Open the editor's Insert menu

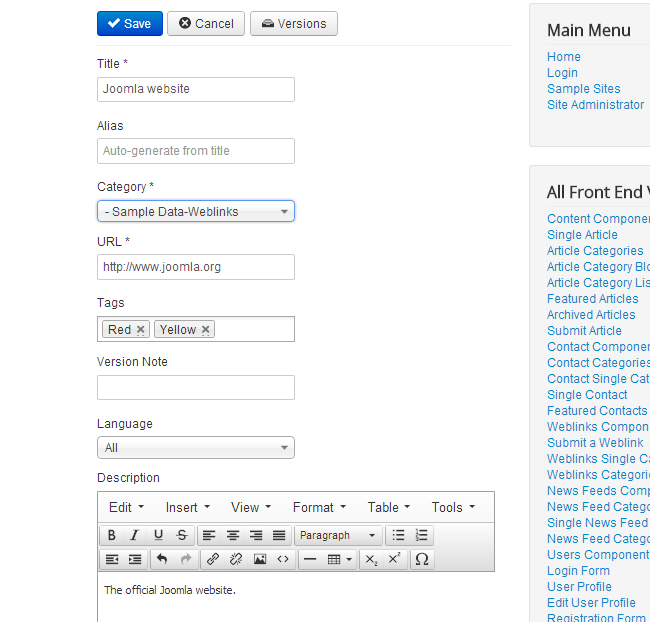188,507
